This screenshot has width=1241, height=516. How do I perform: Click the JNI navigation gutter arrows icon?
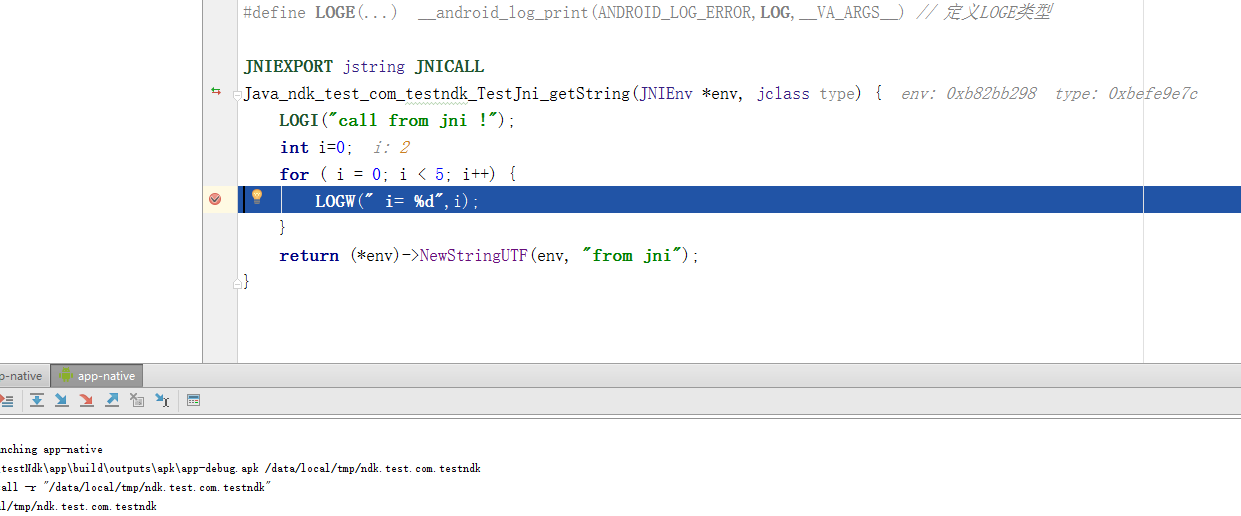tap(215, 92)
